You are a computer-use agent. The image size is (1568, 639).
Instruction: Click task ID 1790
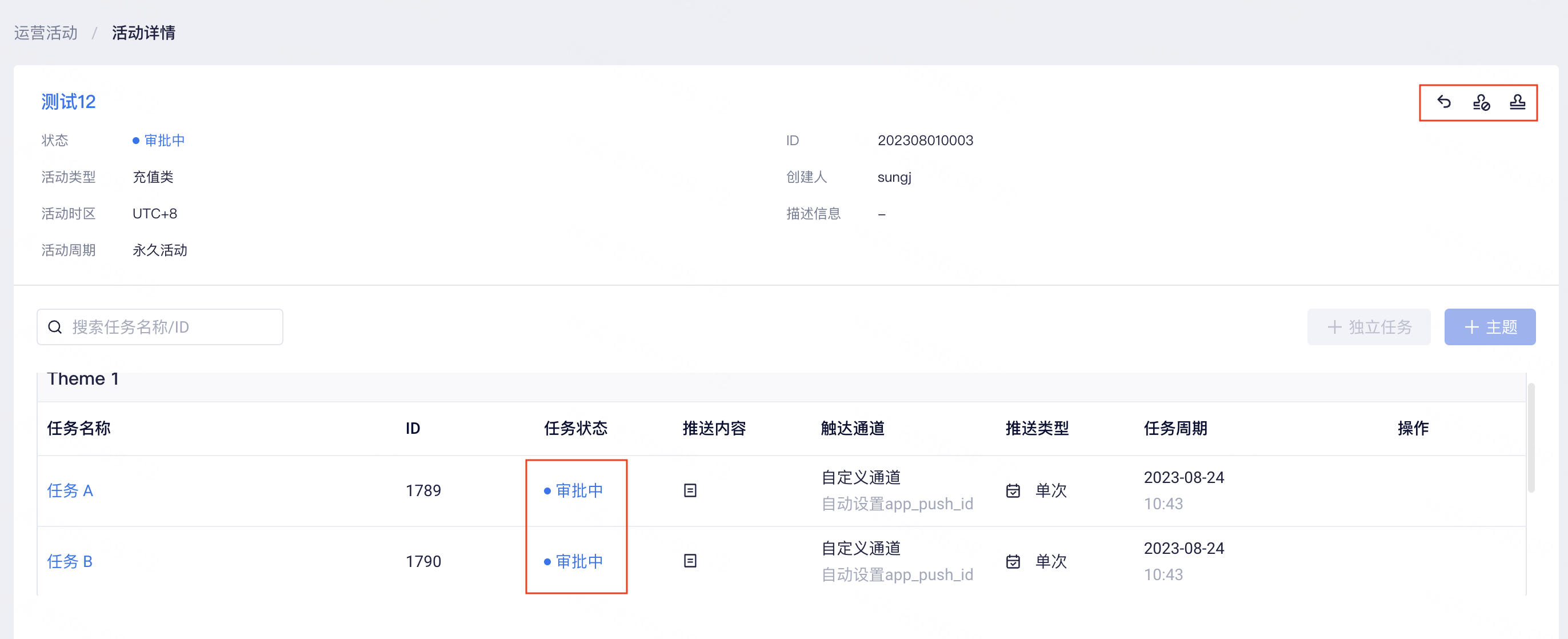point(423,561)
